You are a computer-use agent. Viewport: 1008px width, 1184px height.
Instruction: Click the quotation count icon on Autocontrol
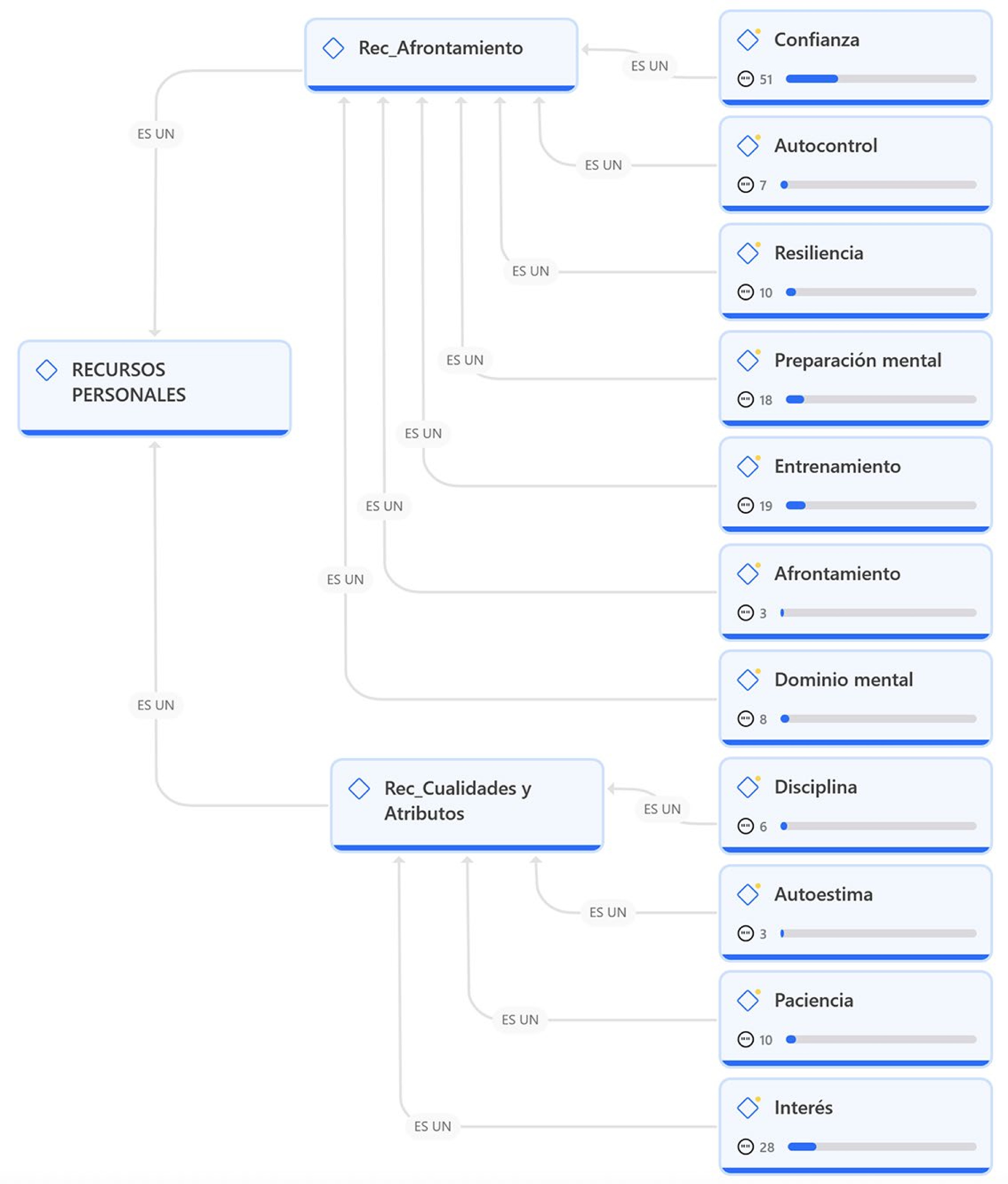745,185
